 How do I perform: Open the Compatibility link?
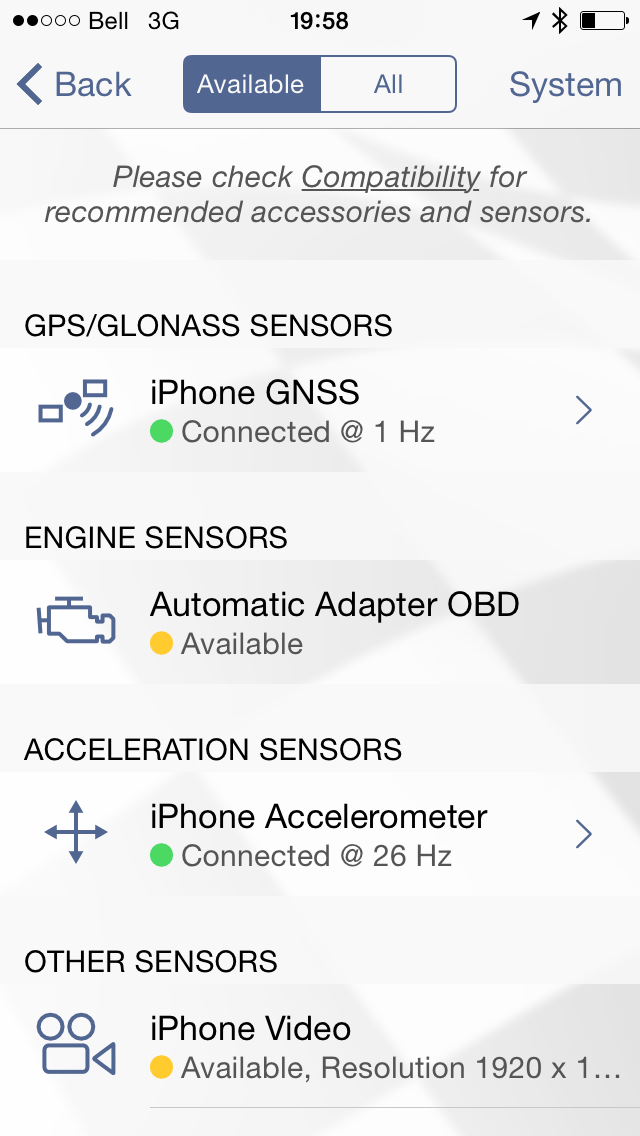(391, 177)
